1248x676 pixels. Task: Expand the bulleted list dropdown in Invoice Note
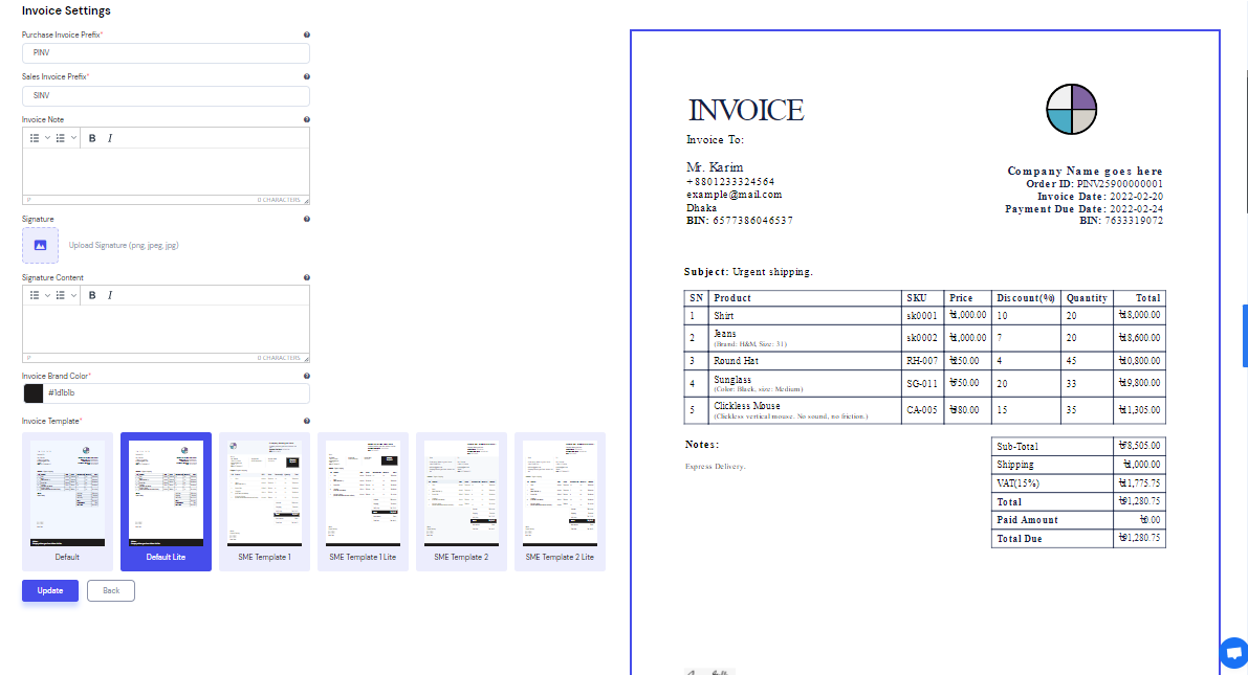click(x=47, y=137)
